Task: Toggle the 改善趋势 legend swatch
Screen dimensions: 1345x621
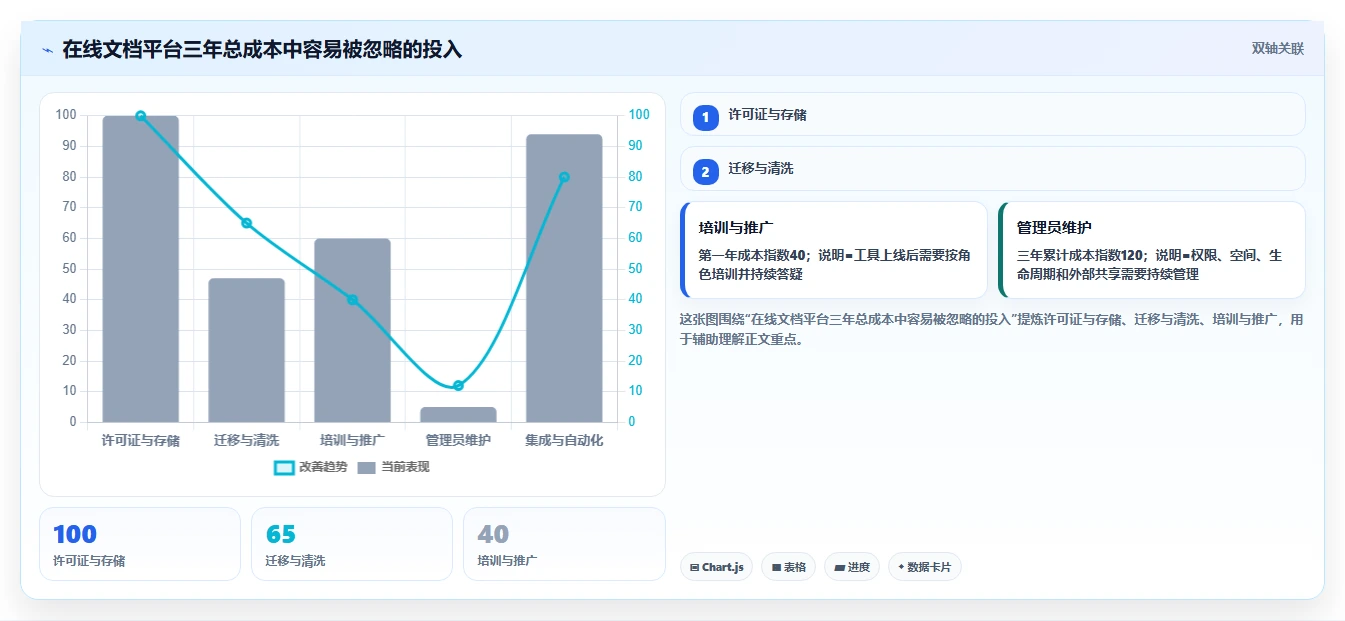Action: click(x=284, y=467)
